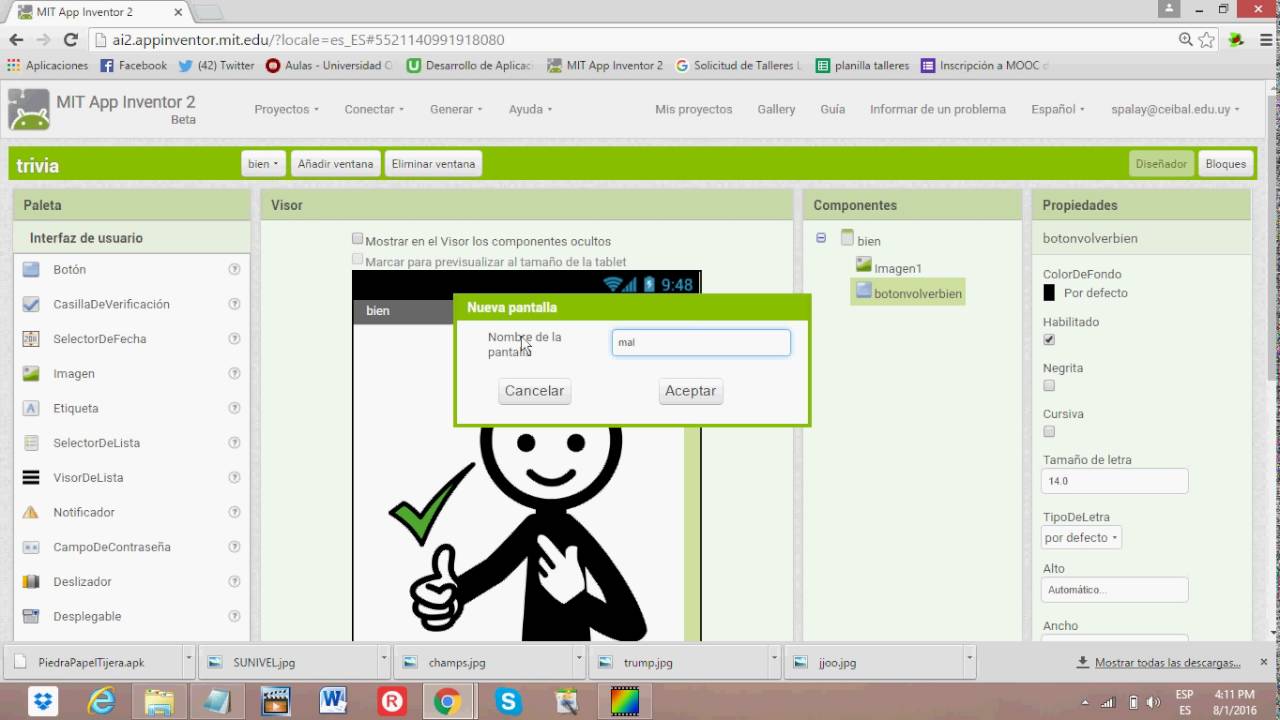This screenshot has width=1280, height=720.
Task: Click the CampoDeContraseña palette icon
Action: coord(31,547)
